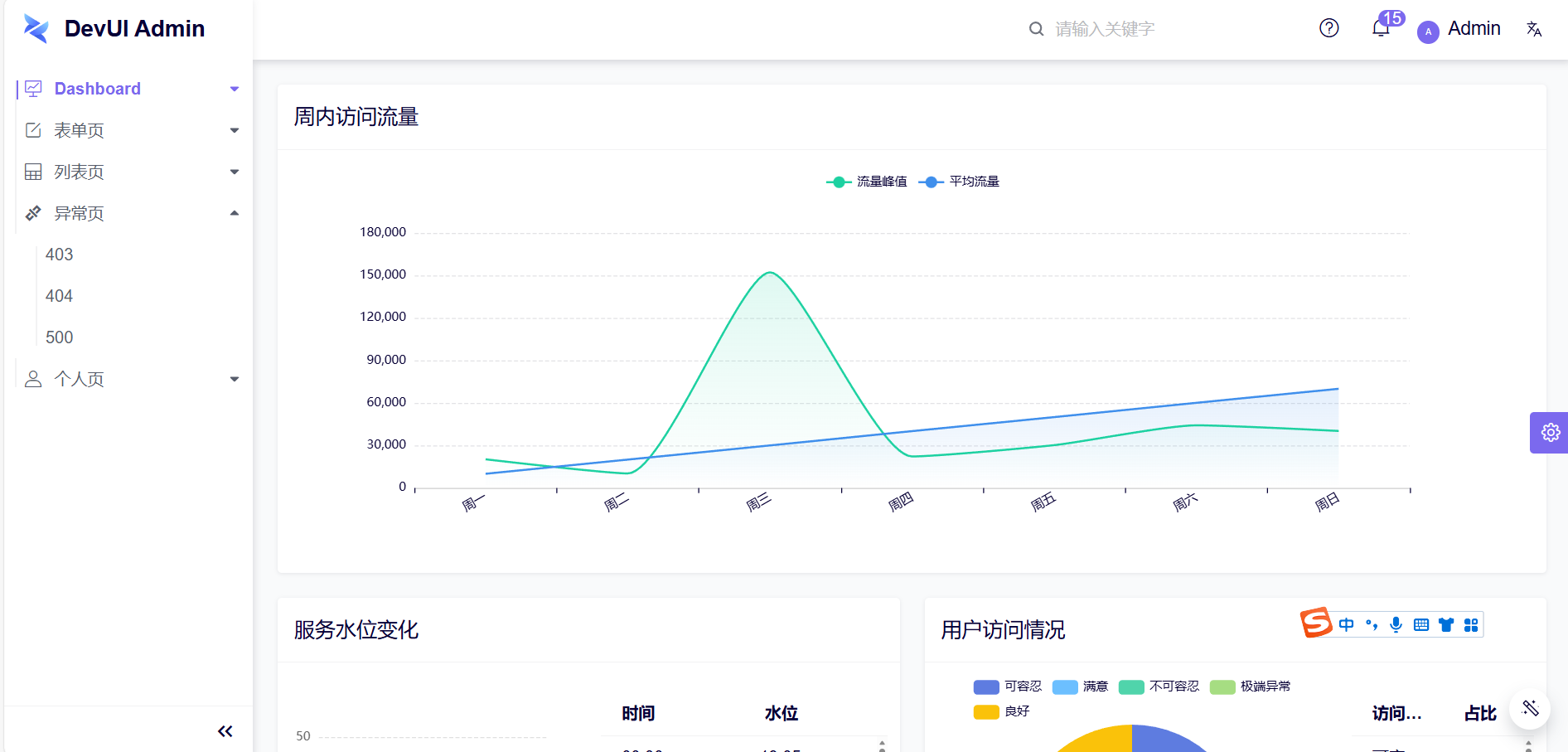Click the 周三 peak on green line
This screenshot has width=1568, height=752.
[770, 272]
